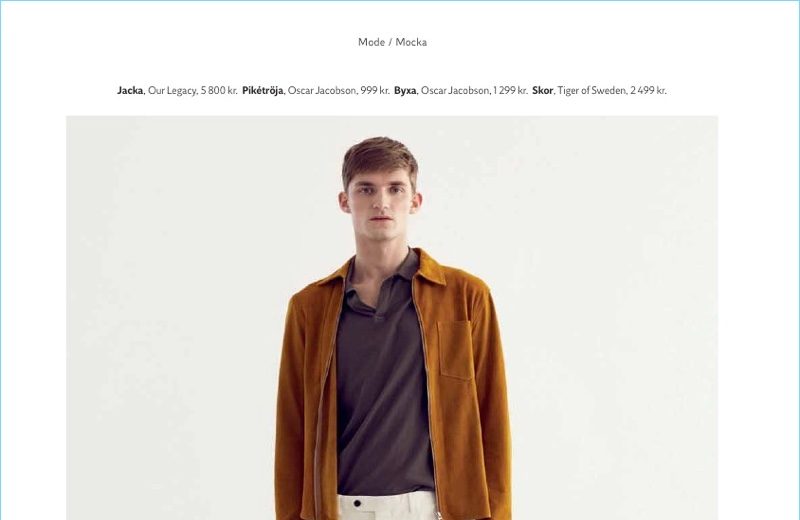Screen dimensions: 800x520
Task: Click the word "Mode" in the header
Action: click(x=371, y=42)
